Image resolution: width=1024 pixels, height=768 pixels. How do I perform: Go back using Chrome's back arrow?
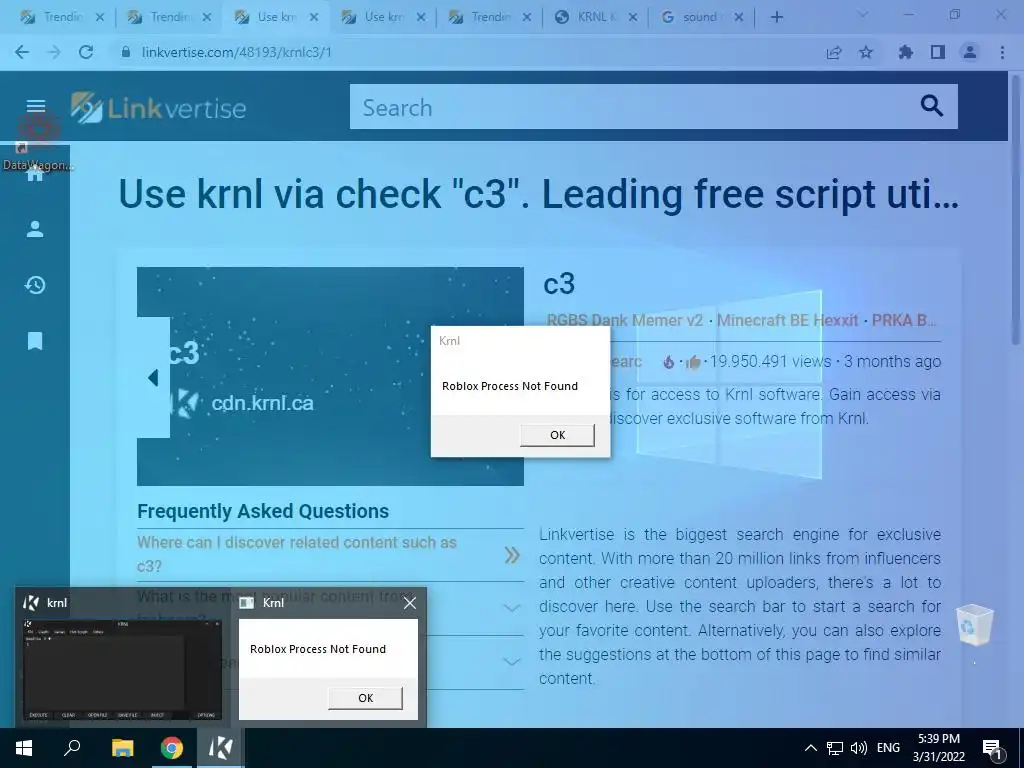click(x=22, y=52)
